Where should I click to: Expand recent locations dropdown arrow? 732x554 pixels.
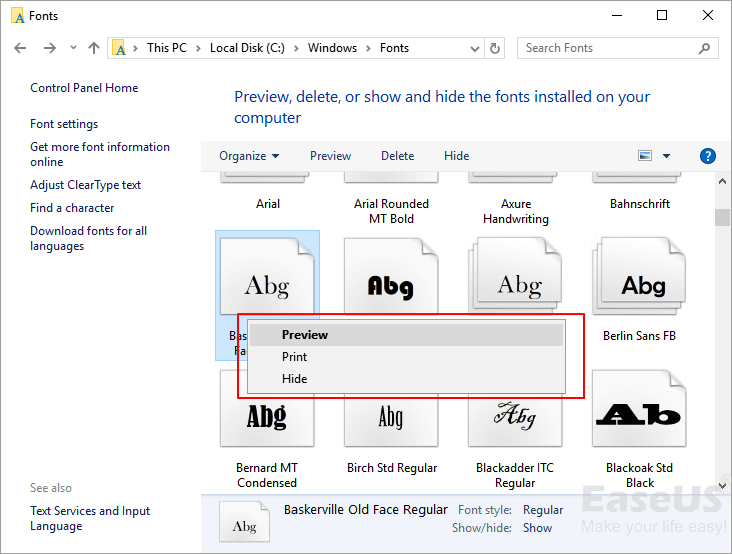point(73,48)
